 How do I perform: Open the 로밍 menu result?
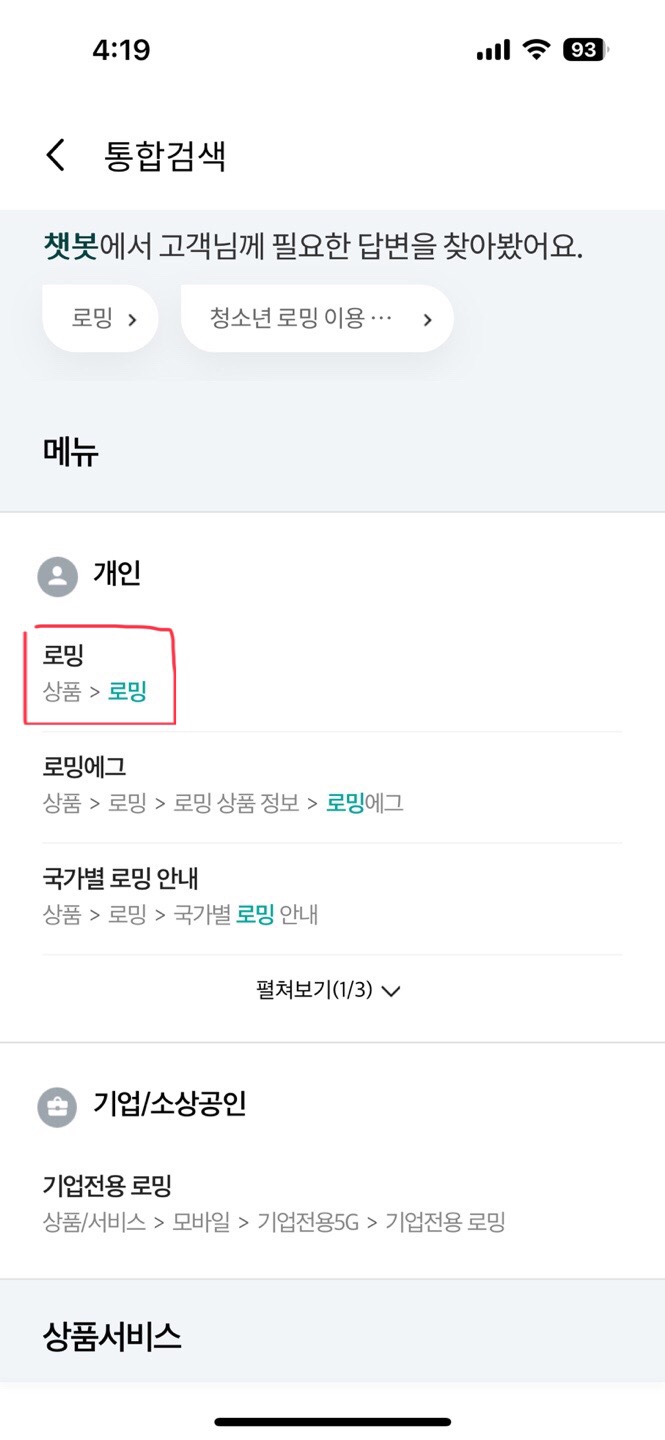(x=63, y=656)
